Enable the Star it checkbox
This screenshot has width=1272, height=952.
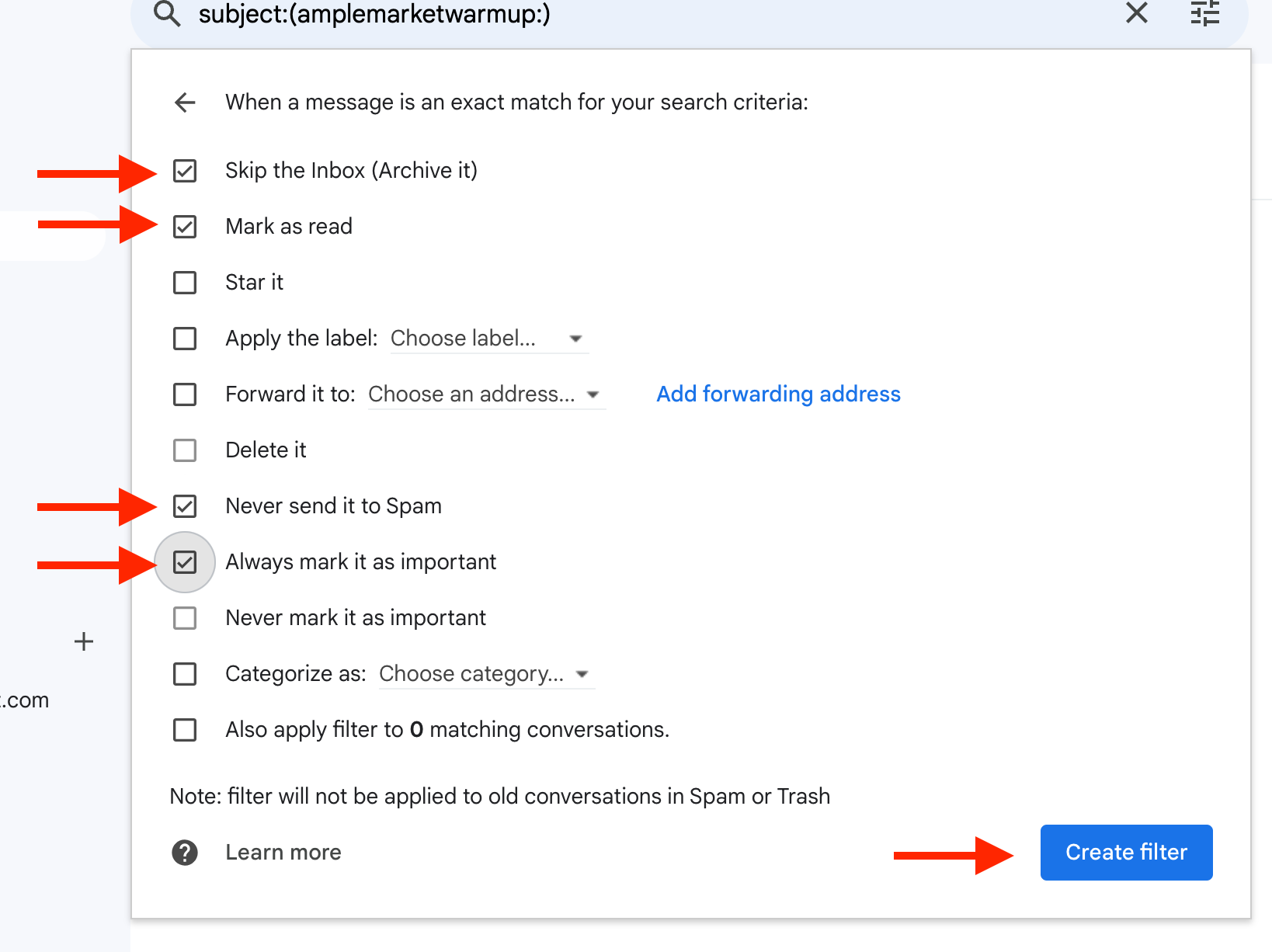[x=185, y=283]
